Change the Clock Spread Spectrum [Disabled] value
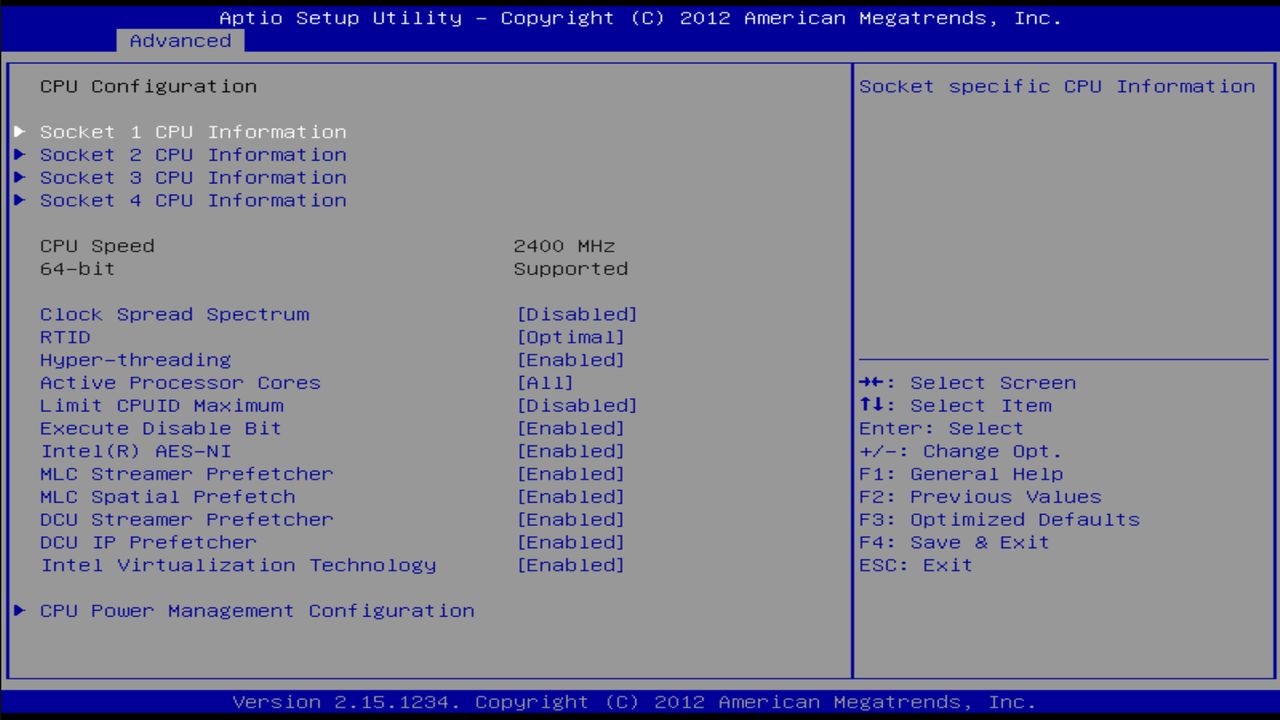Viewport: 1280px width, 720px height. tap(577, 314)
